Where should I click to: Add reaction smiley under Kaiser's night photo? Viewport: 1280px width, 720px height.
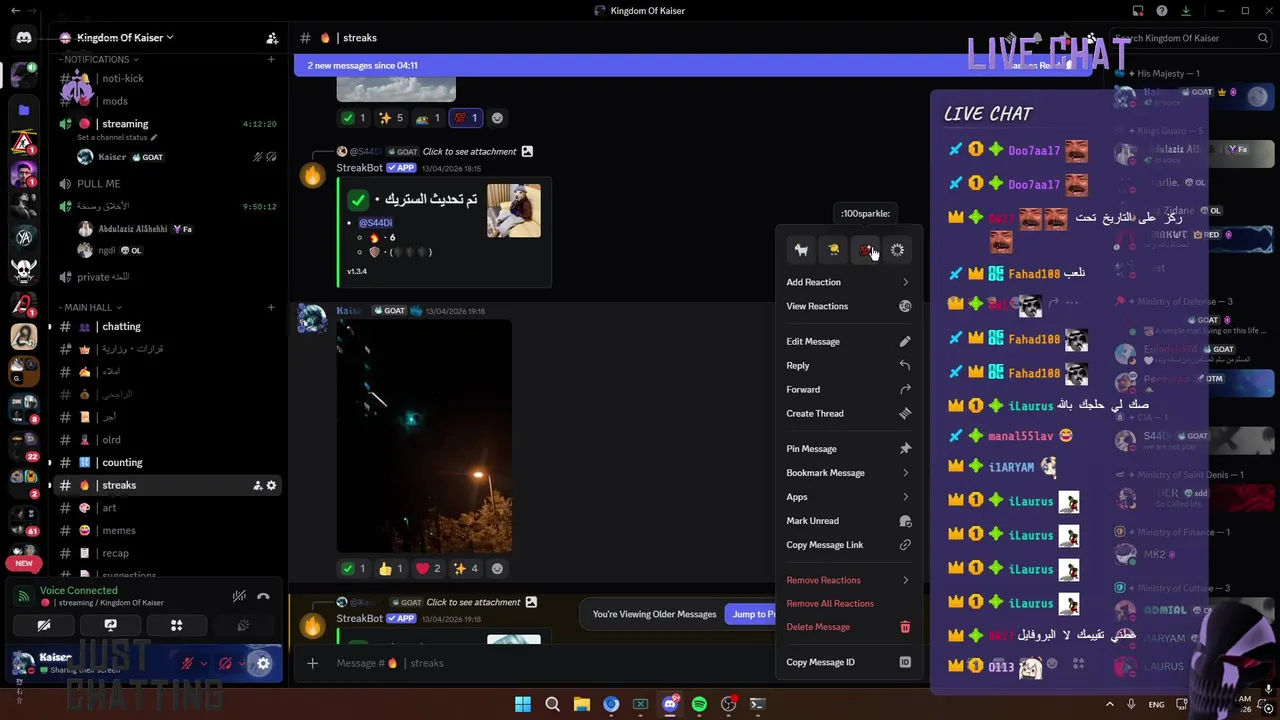(x=497, y=569)
